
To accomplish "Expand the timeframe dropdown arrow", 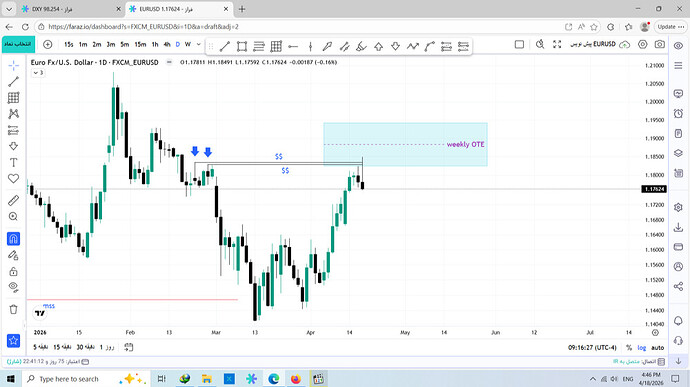I will tap(198, 44).
